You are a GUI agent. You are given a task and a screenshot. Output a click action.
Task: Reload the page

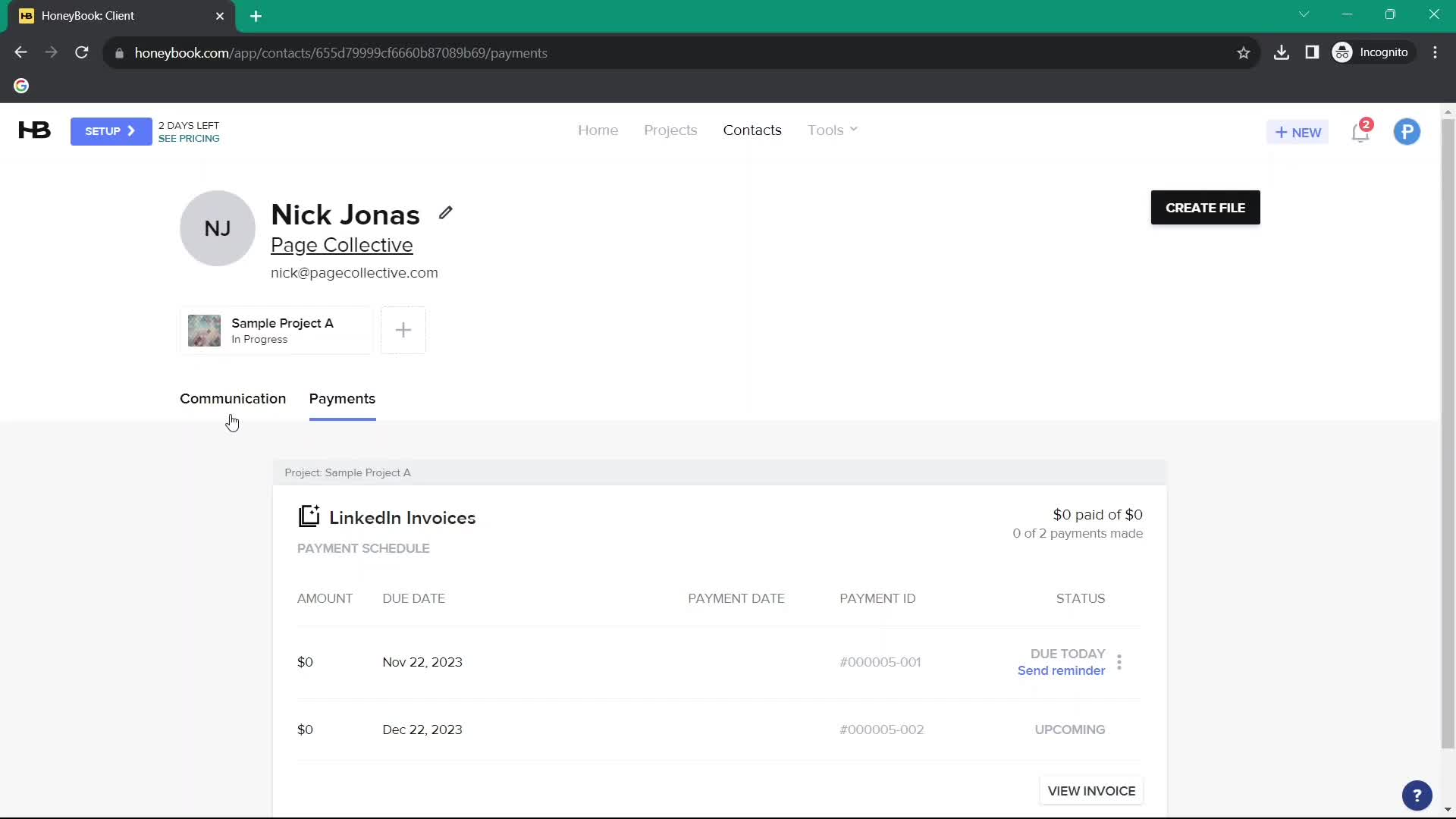pos(82,52)
